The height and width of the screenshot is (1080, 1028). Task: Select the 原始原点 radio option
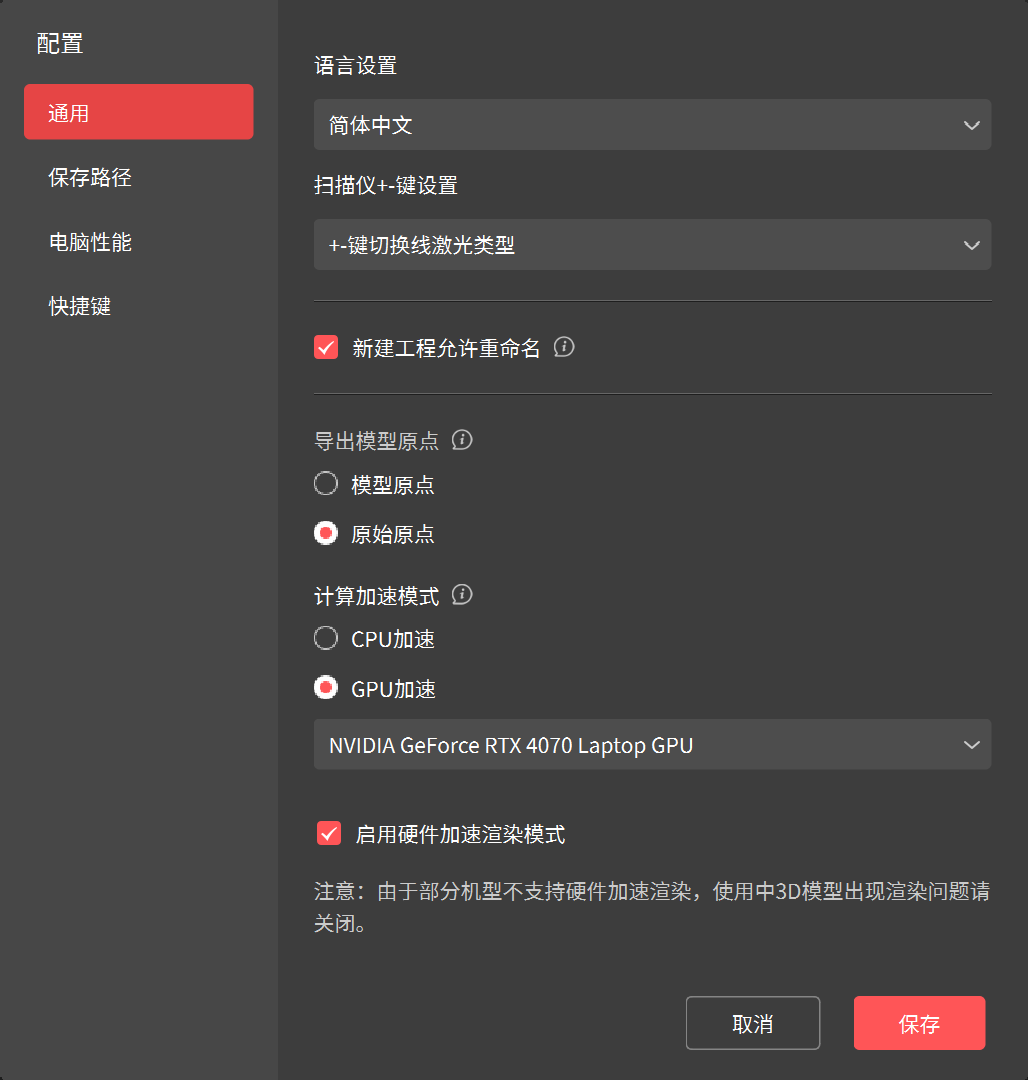click(x=326, y=533)
